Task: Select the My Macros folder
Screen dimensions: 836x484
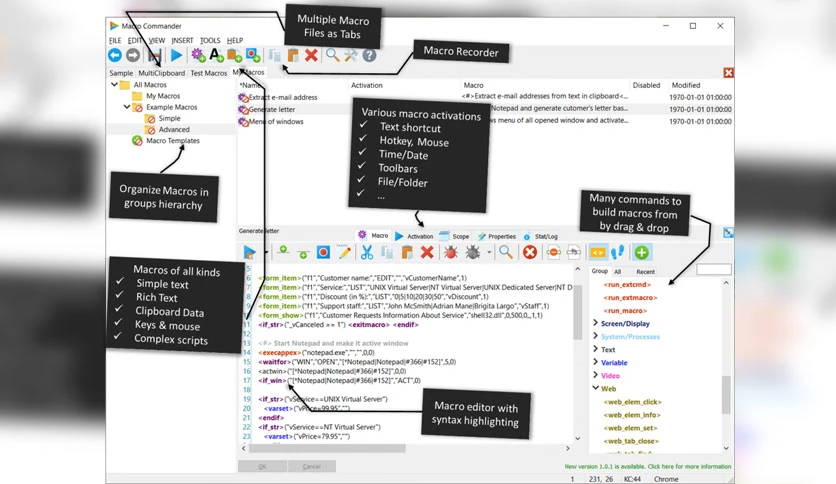Action: tap(163, 96)
